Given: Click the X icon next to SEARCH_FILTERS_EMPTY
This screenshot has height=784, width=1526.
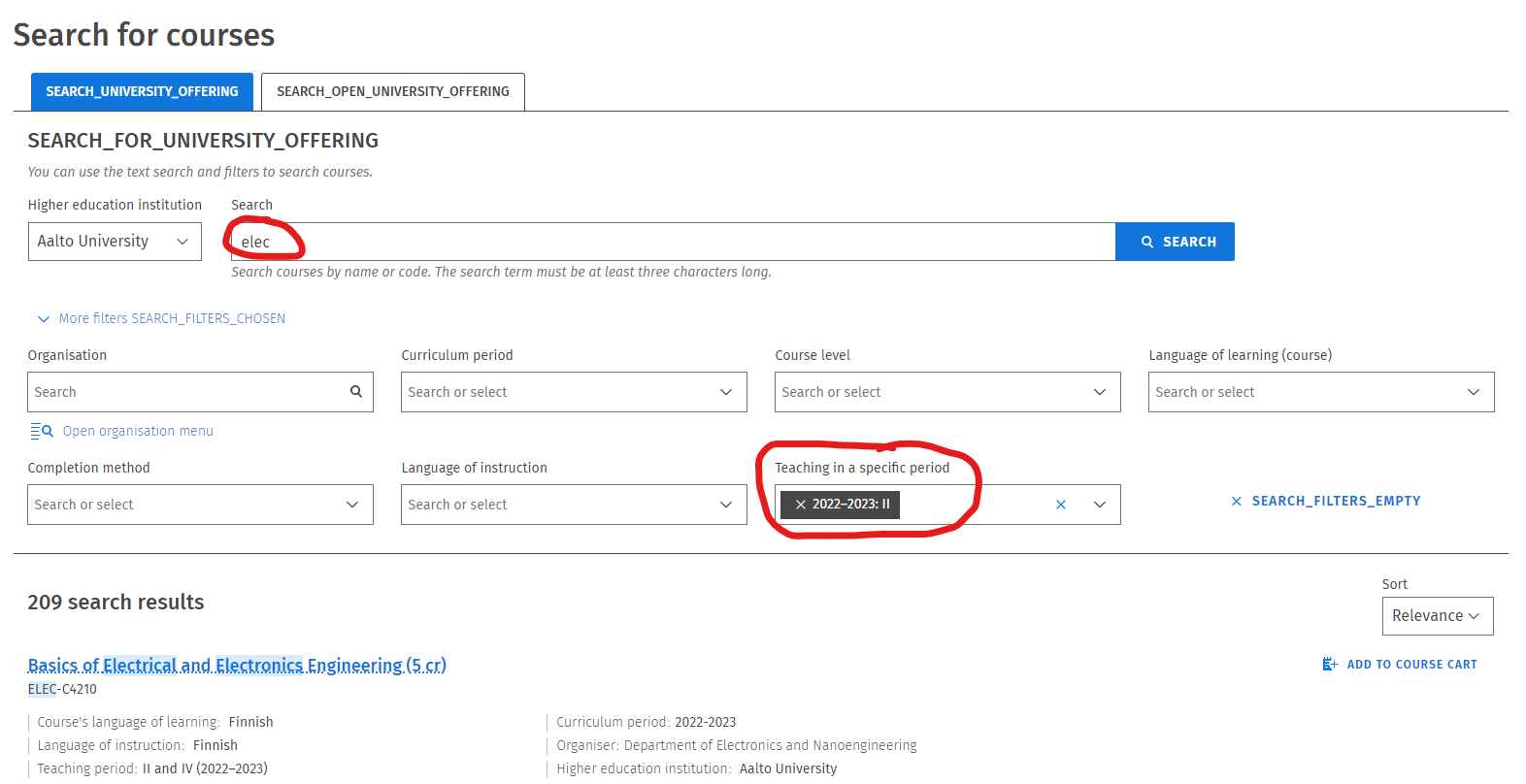Looking at the screenshot, I should 1237,502.
